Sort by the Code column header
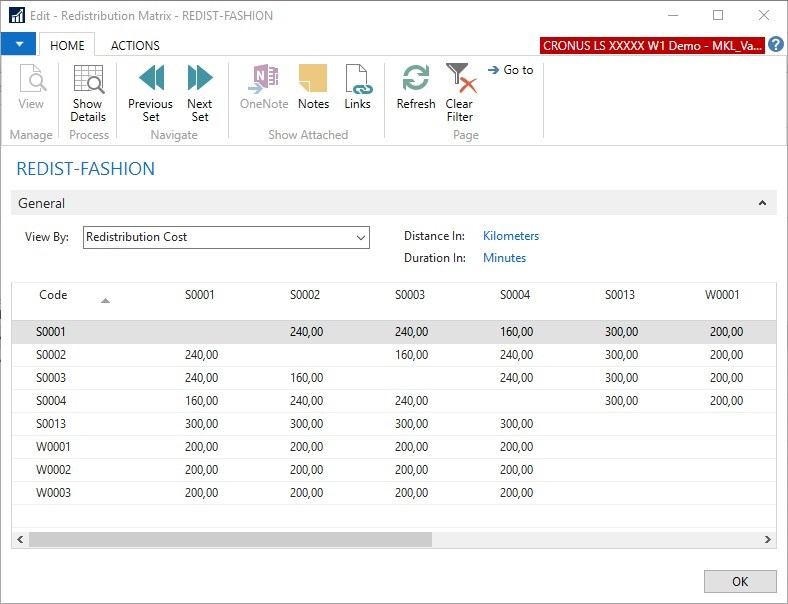This screenshot has width=788, height=604. (x=54, y=295)
